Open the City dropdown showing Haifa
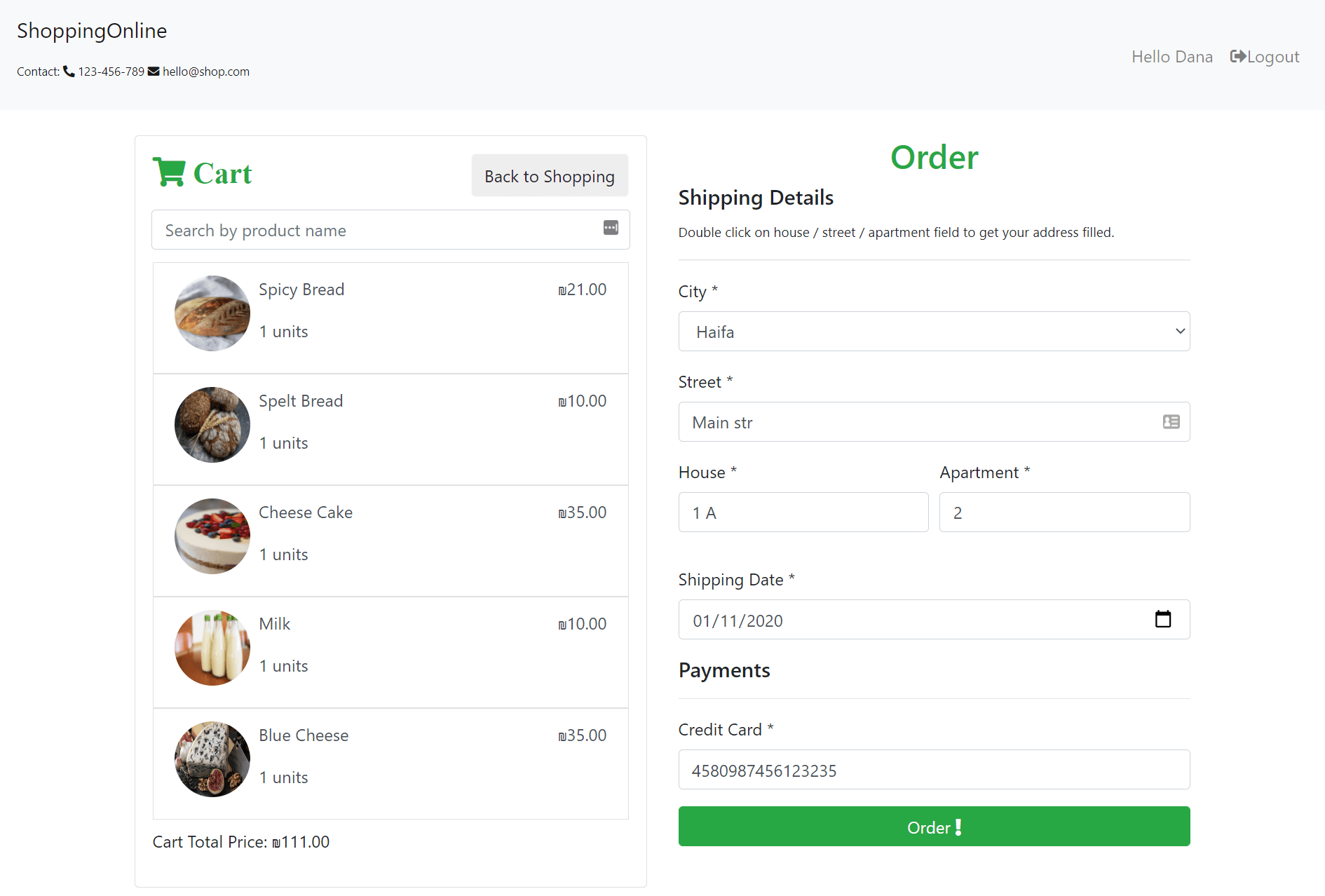This screenshot has height=896, width=1325. 934,332
